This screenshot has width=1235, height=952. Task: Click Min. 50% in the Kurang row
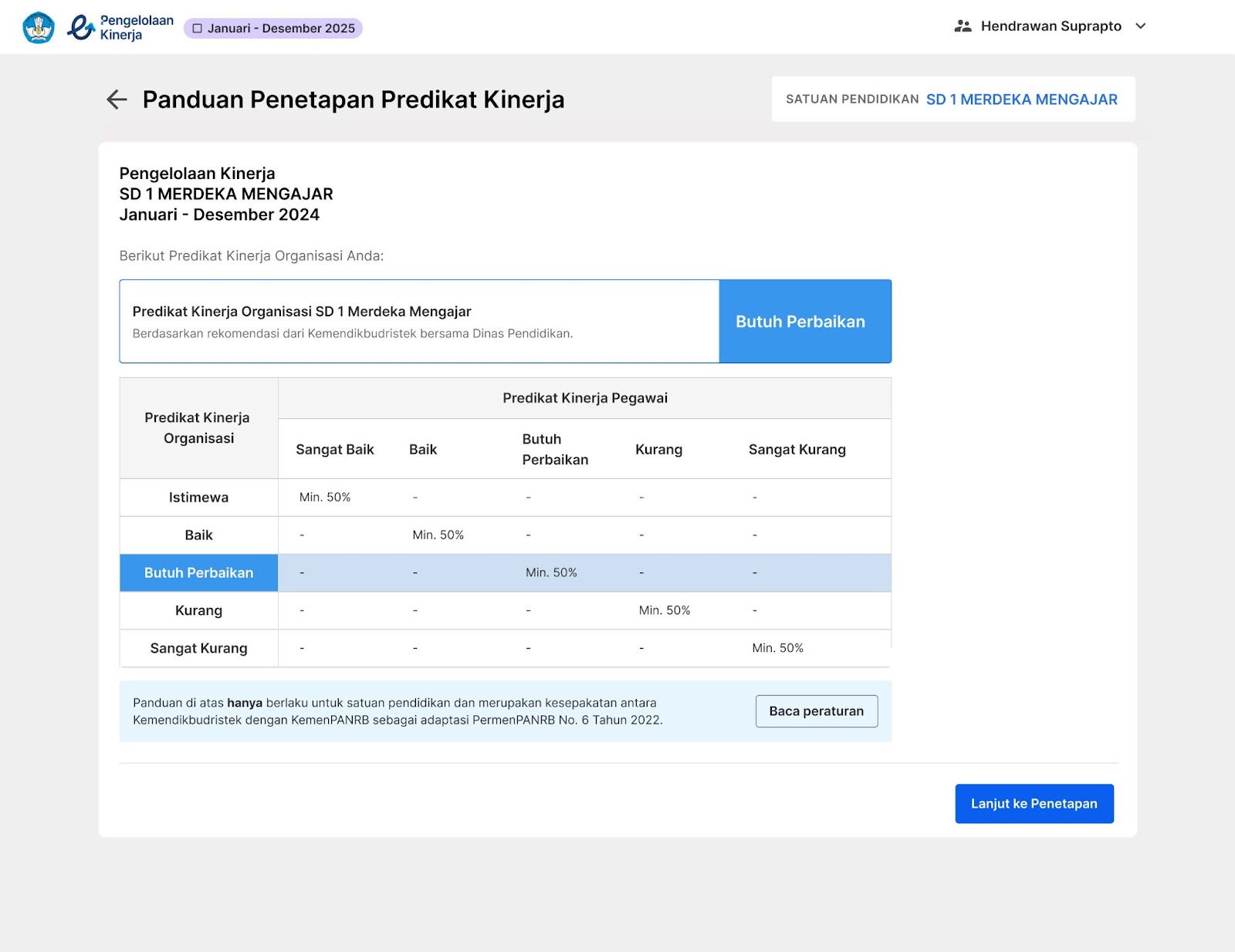[665, 611]
